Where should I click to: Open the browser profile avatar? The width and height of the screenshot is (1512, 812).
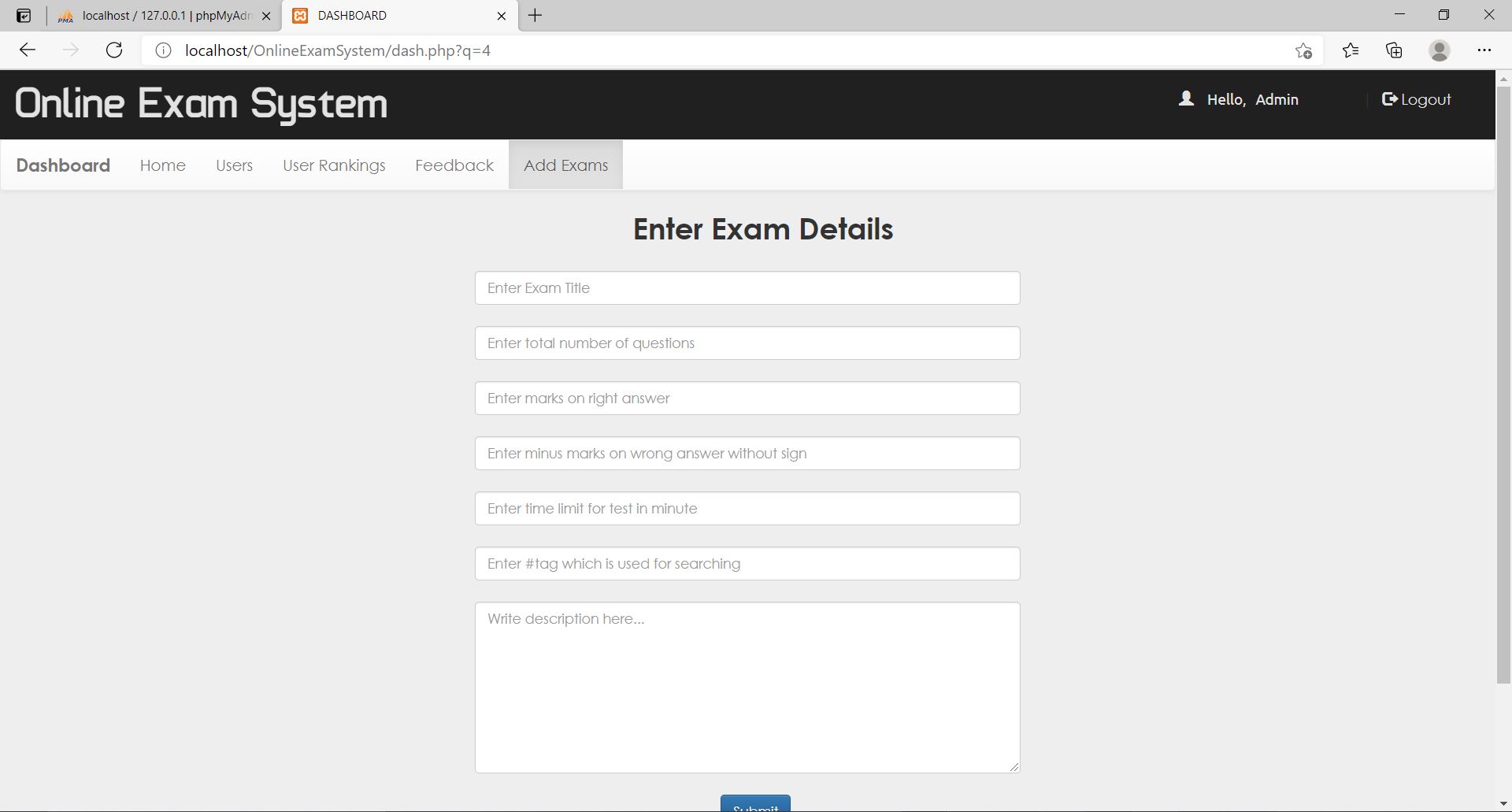coord(1440,50)
